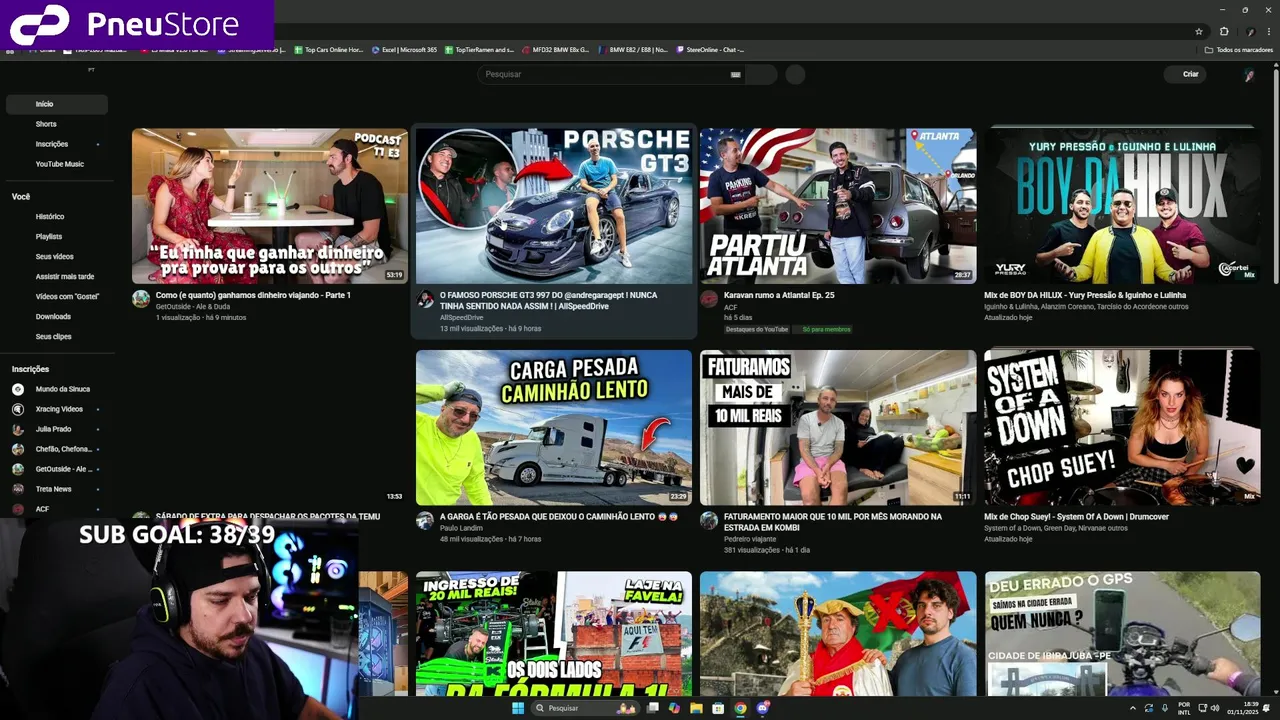Open Xracing Videos channel avatar
The height and width of the screenshot is (720, 1280).
18,409
